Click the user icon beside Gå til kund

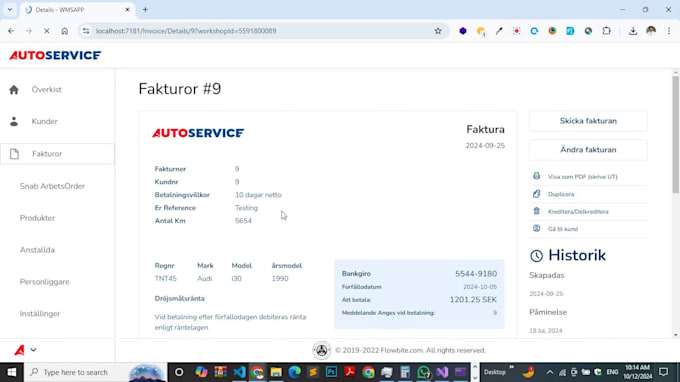click(536, 229)
